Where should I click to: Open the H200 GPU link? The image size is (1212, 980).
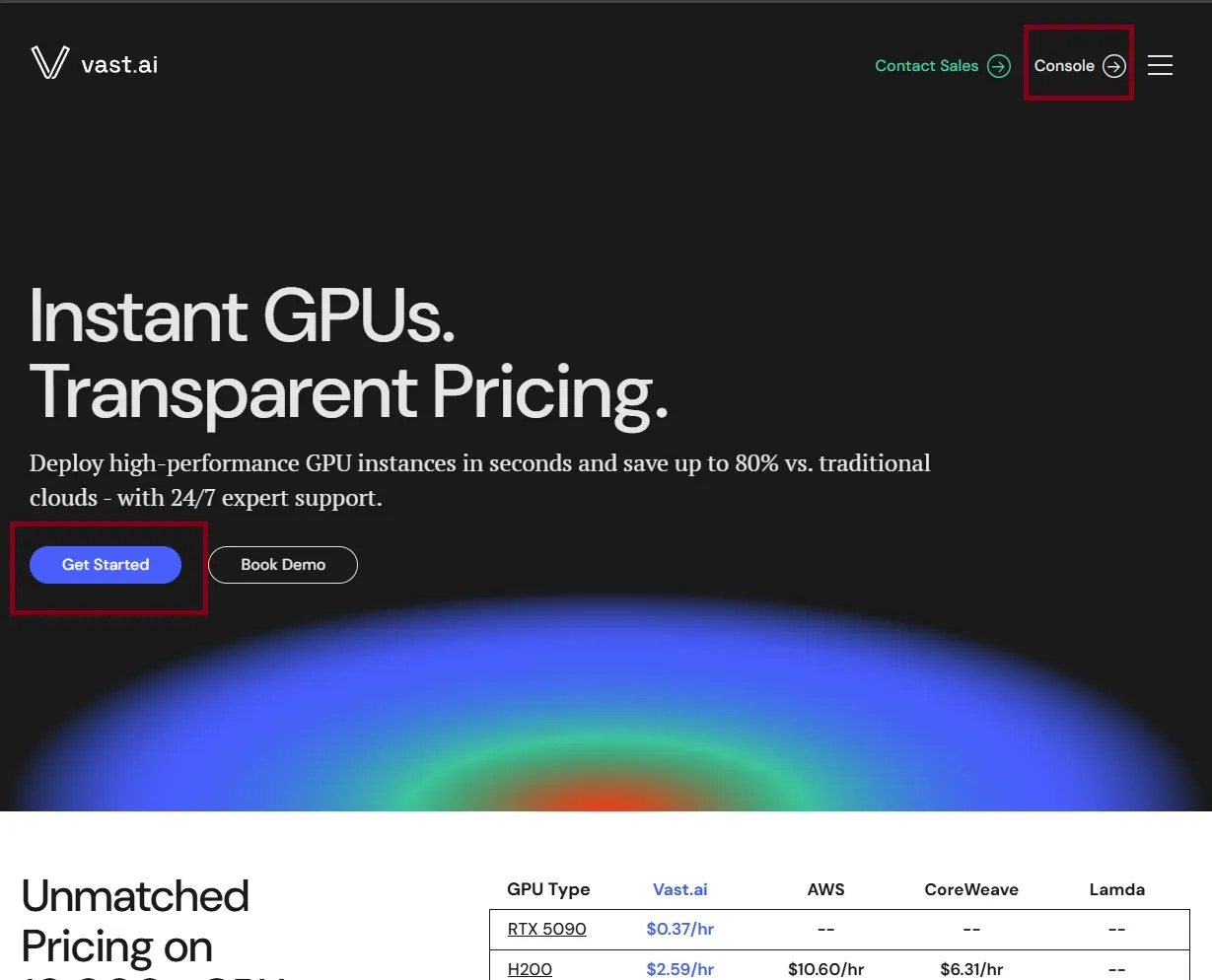(x=530, y=969)
